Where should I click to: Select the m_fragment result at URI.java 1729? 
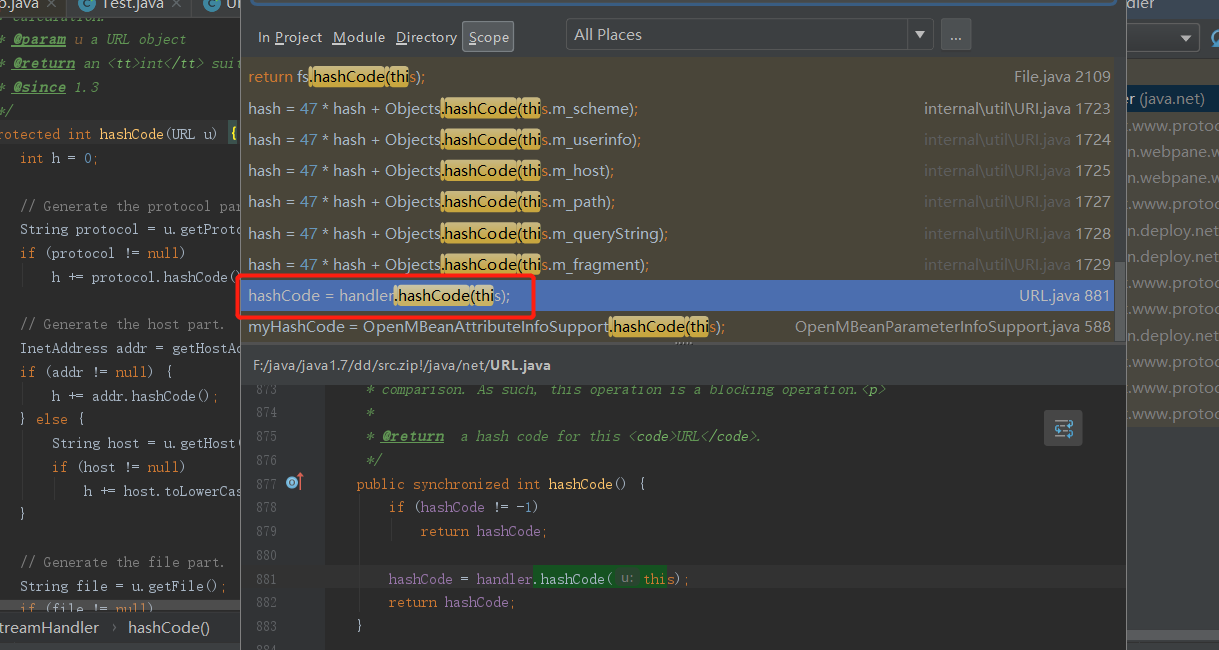click(680, 264)
